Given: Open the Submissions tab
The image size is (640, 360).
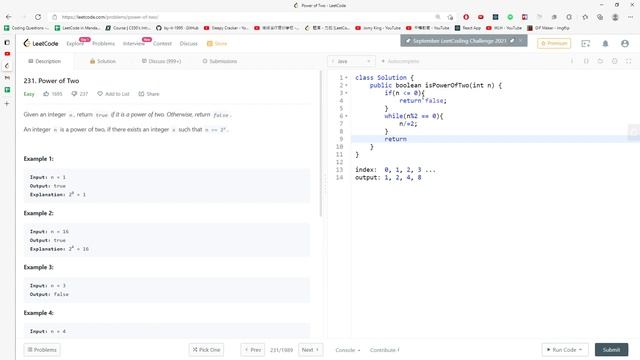Looking at the screenshot, I should (220, 61).
